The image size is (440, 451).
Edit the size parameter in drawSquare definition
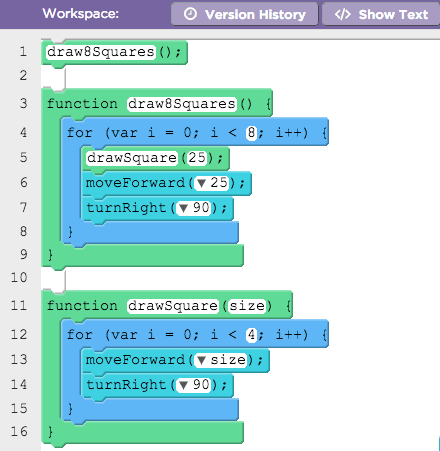(x=247, y=306)
